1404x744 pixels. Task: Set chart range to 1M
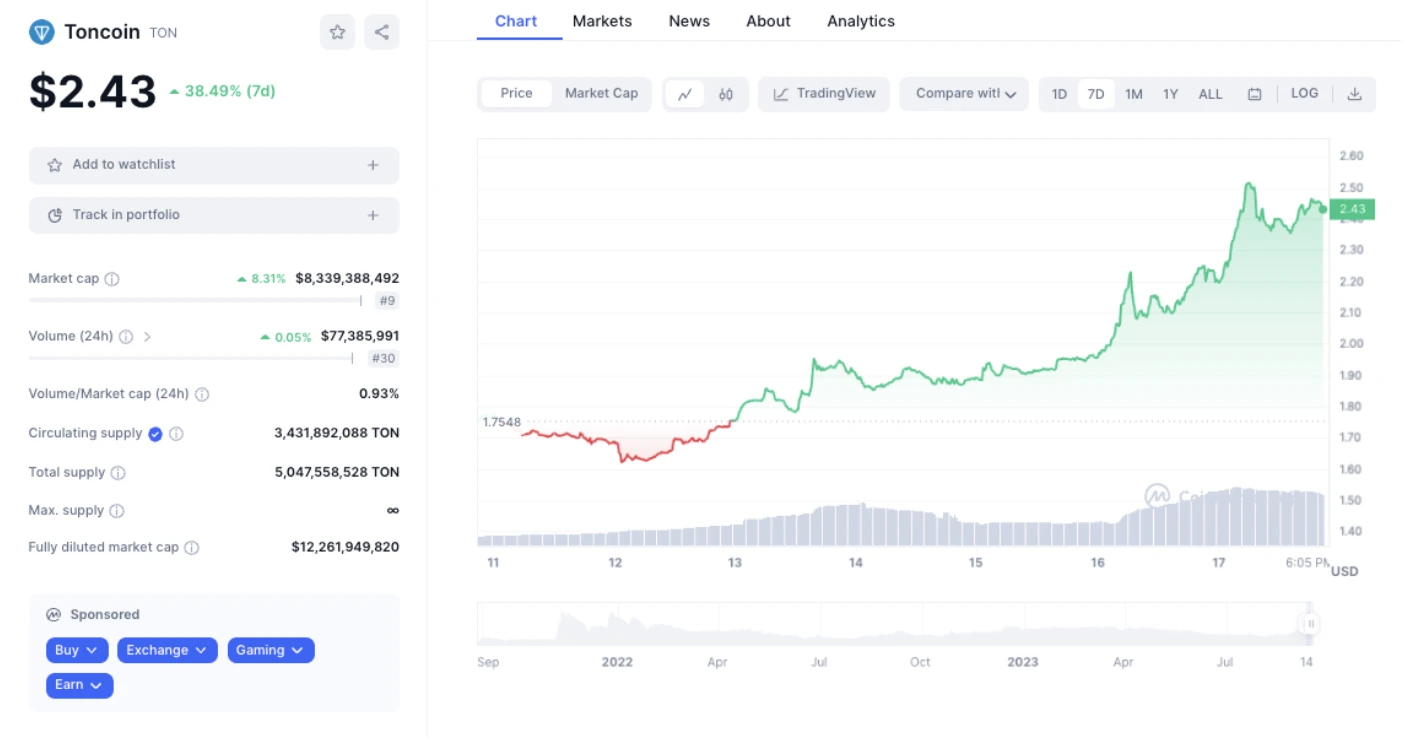coord(1133,94)
